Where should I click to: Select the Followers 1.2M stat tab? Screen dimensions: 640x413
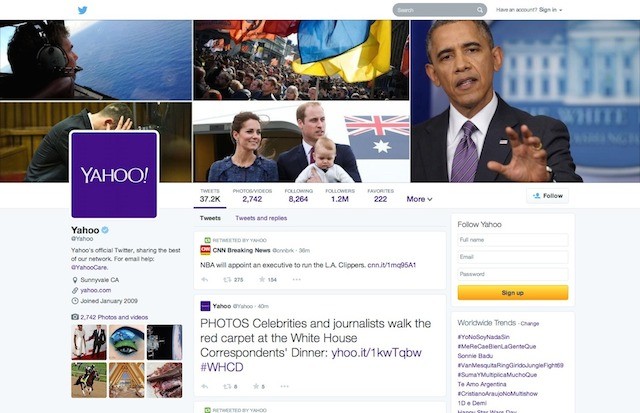tap(340, 195)
